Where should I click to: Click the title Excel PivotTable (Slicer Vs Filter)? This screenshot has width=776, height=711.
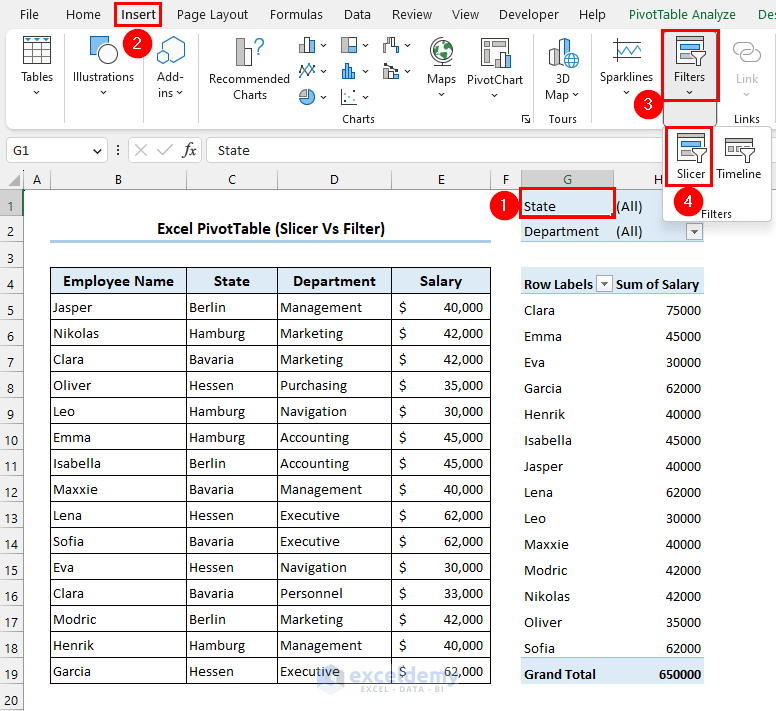pyautogui.click(x=271, y=229)
